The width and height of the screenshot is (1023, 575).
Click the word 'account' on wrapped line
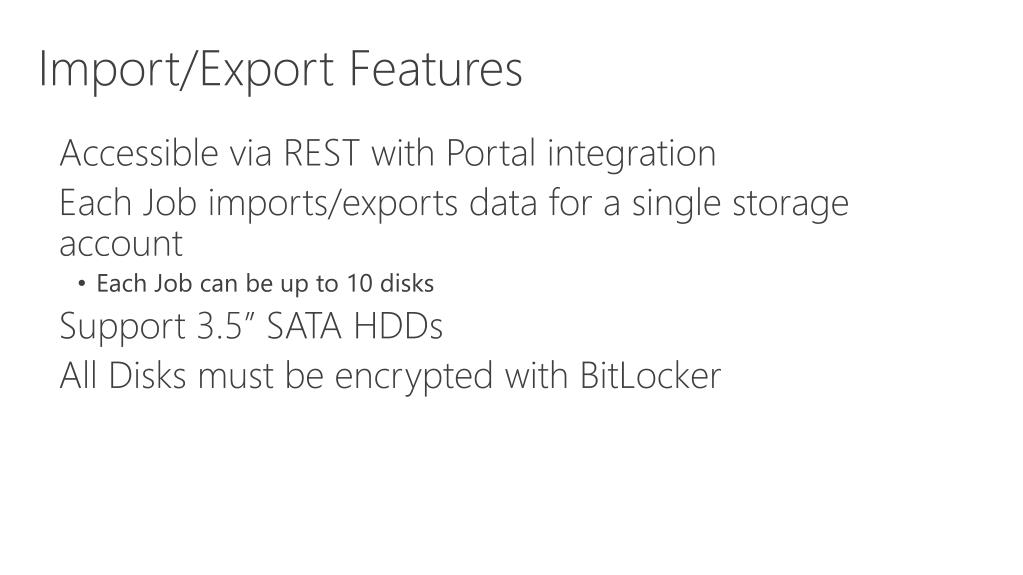(121, 245)
